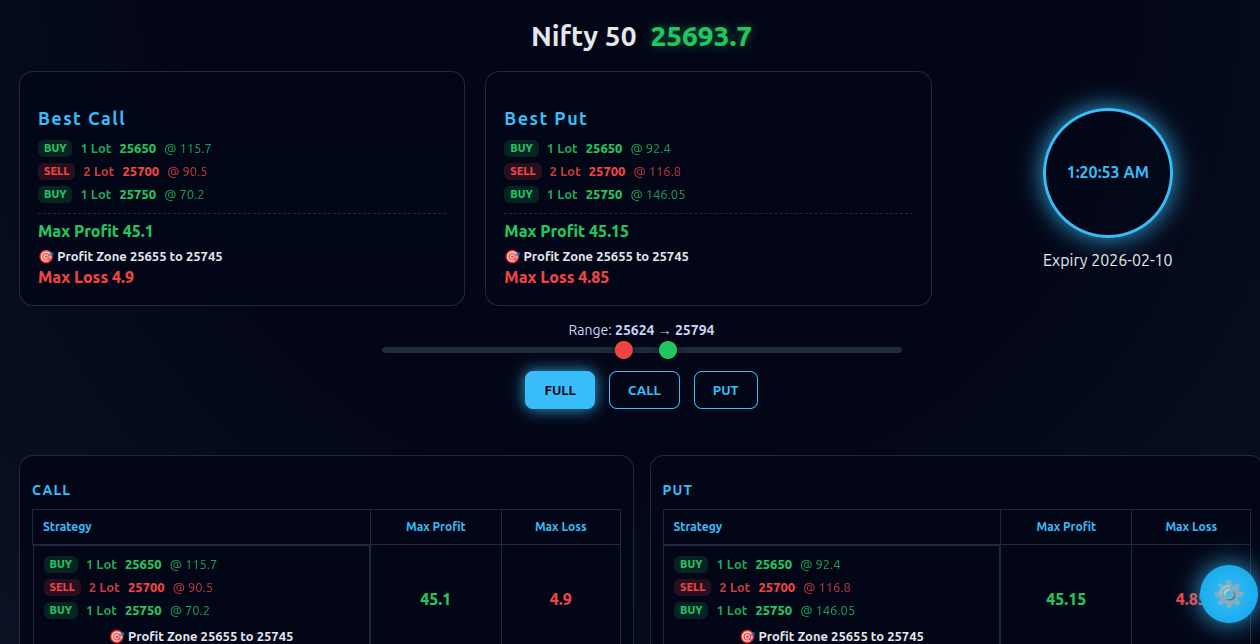The height and width of the screenshot is (644, 1260).
Task: Click the Strategy column header in CALL table
Action: tap(67, 526)
